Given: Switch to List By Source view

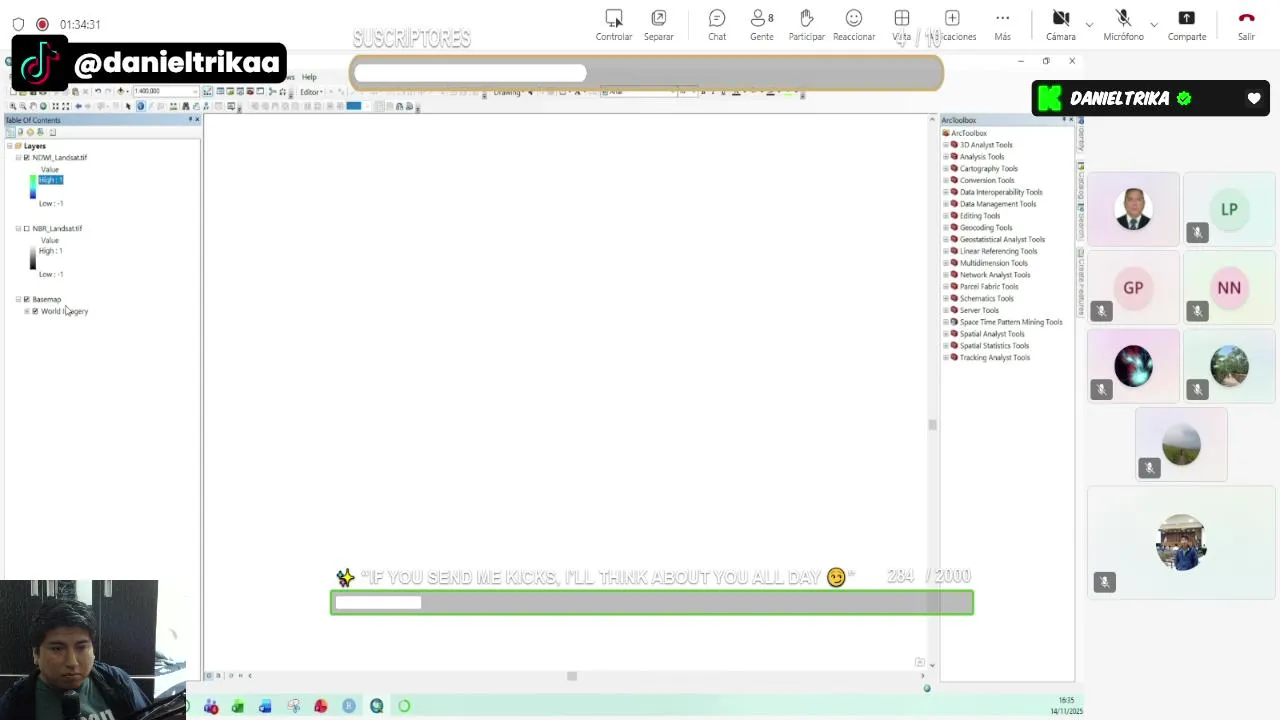Looking at the screenshot, I should point(20,132).
